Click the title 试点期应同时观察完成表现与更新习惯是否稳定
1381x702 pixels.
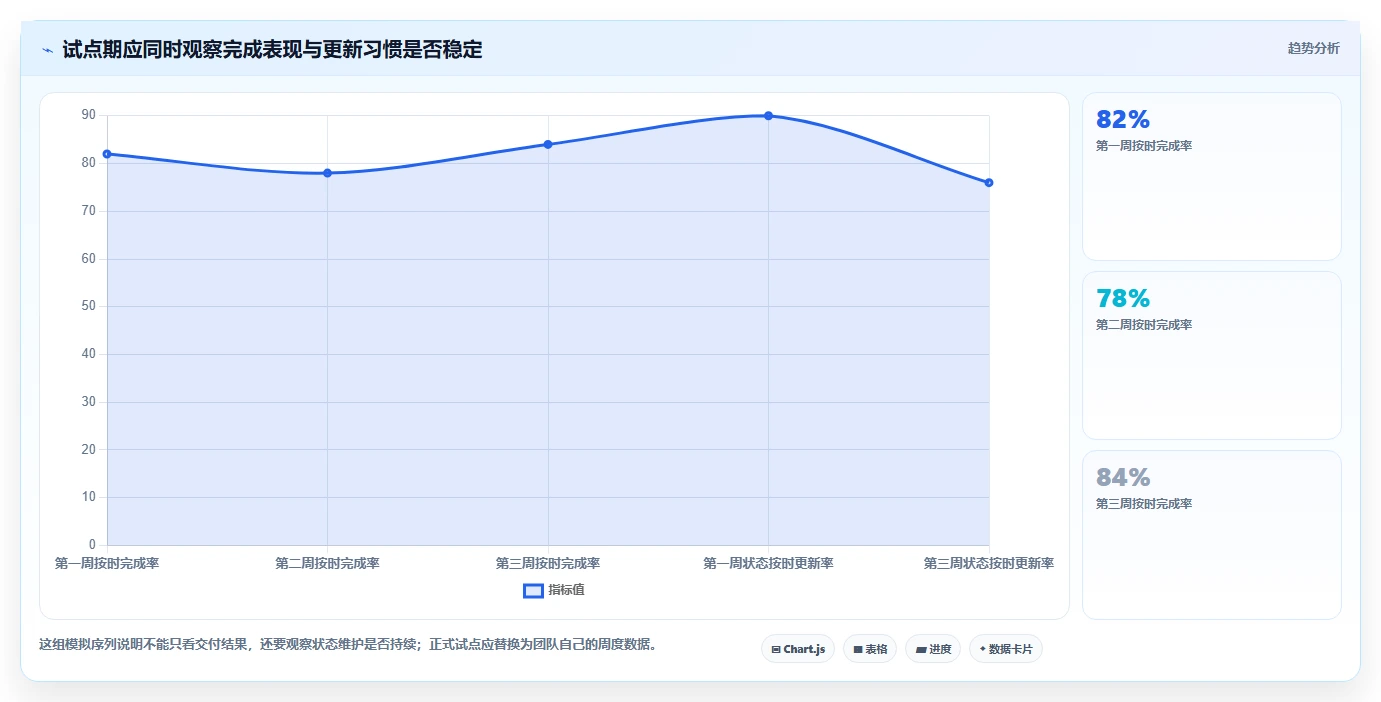(272, 50)
